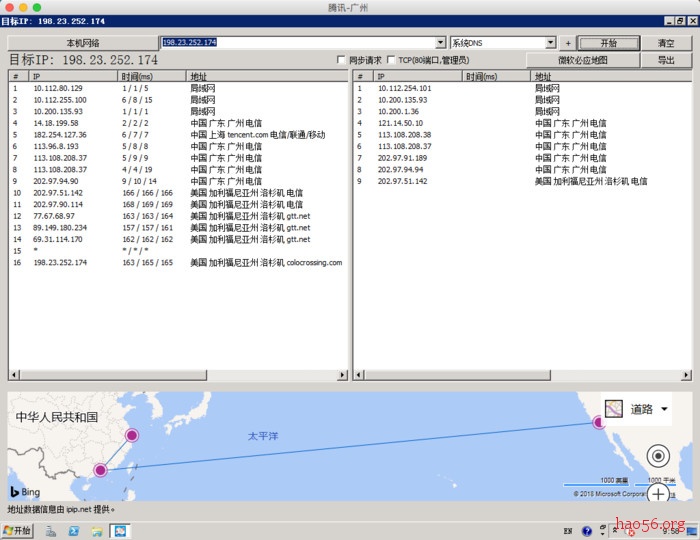Restore the inner 目标IP window
700x540 pixels.
coord(680,21)
